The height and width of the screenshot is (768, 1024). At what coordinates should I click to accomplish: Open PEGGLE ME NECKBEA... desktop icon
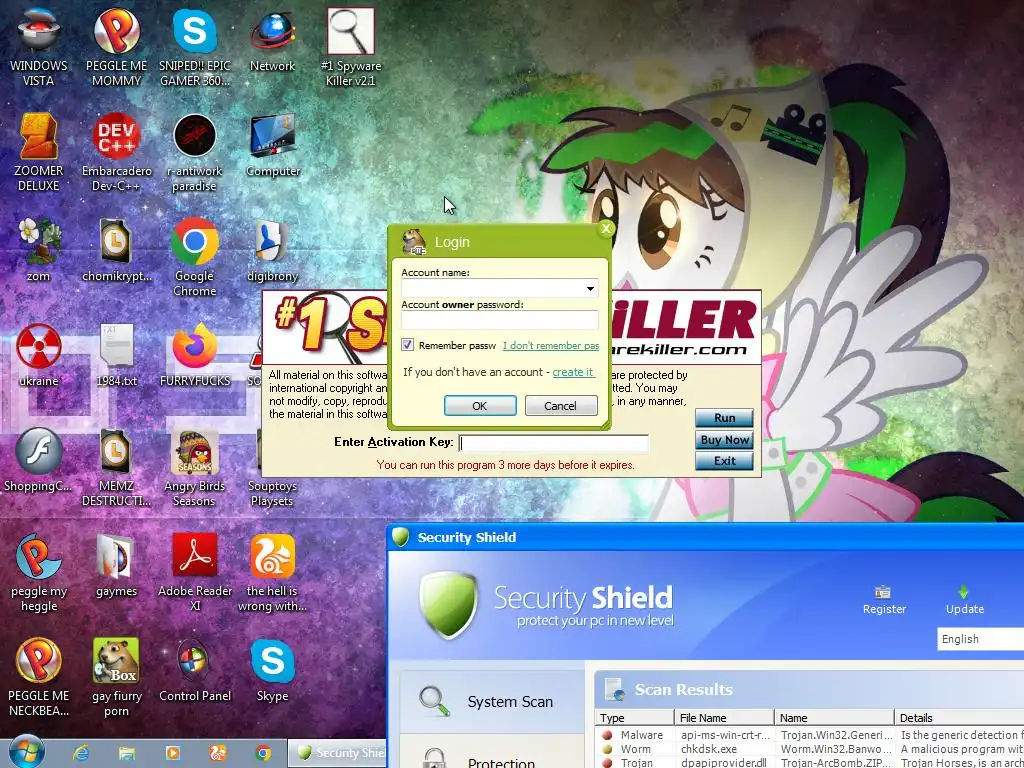39,678
